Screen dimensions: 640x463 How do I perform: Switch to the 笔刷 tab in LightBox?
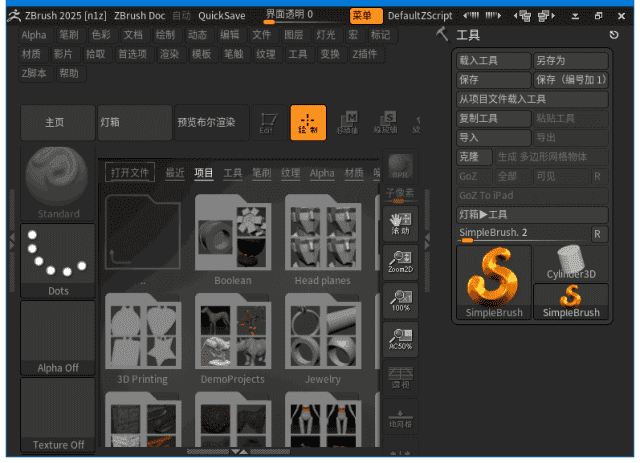(262, 173)
